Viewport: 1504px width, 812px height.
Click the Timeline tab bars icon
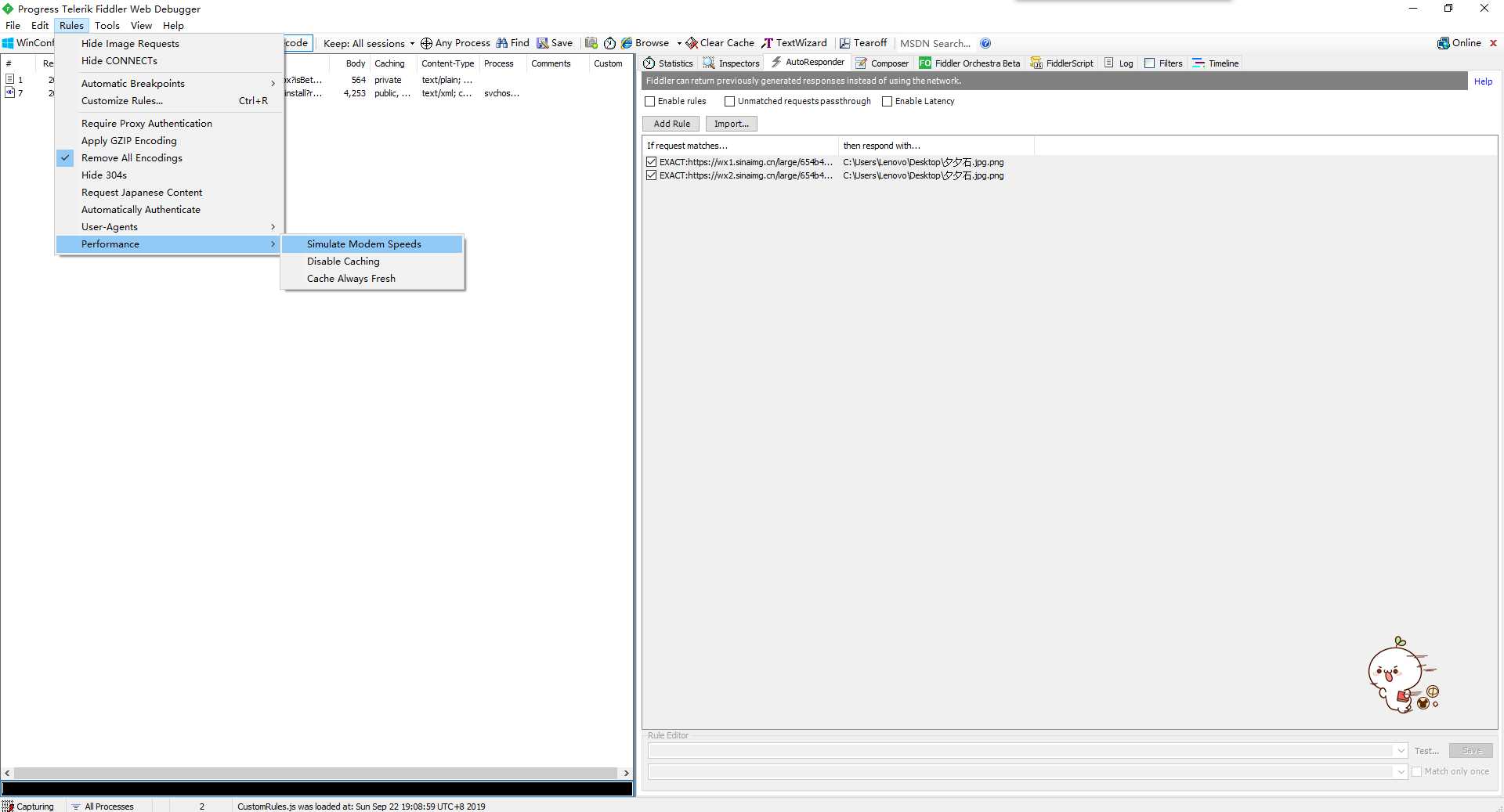pyautogui.click(x=1198, y=63)
